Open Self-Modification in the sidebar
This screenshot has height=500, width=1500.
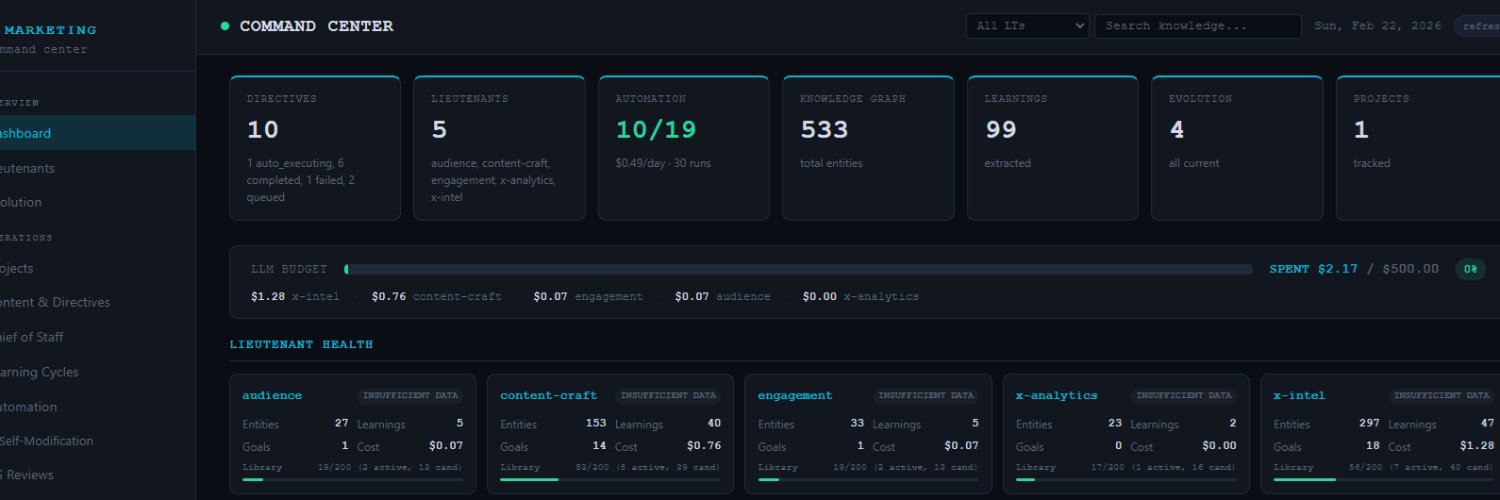[97, 440]
